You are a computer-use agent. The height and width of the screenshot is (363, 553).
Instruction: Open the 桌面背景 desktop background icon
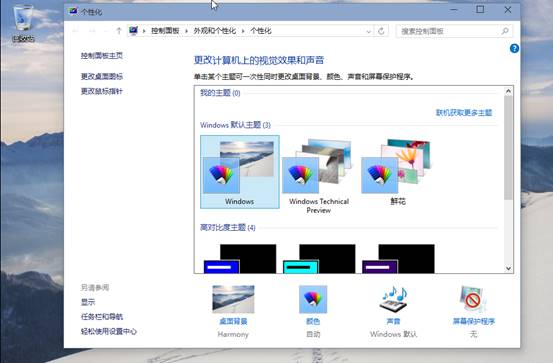pos(233,299)
